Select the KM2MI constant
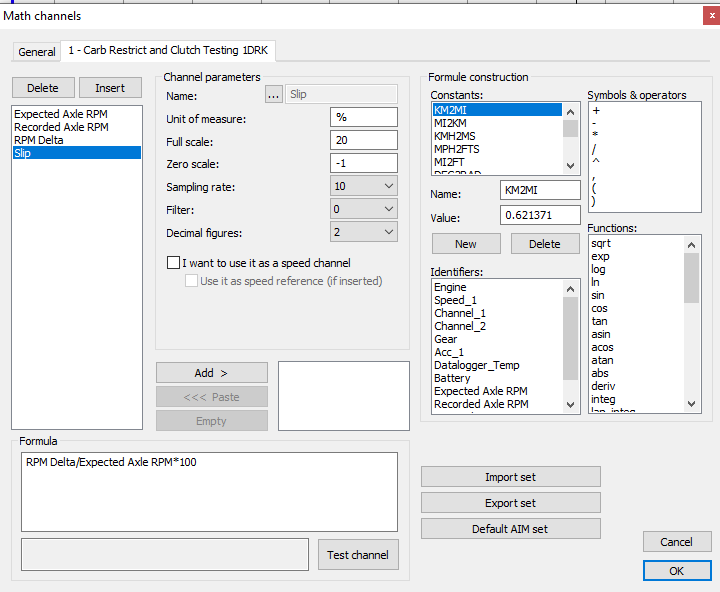 [x=497, y=110]
